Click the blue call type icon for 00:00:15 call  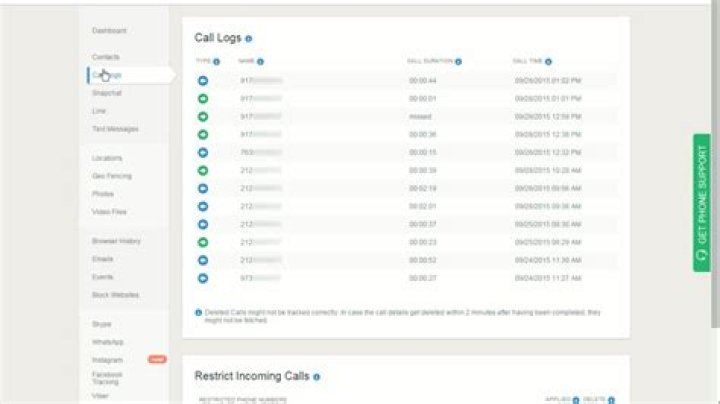click(x=203, y=152)
